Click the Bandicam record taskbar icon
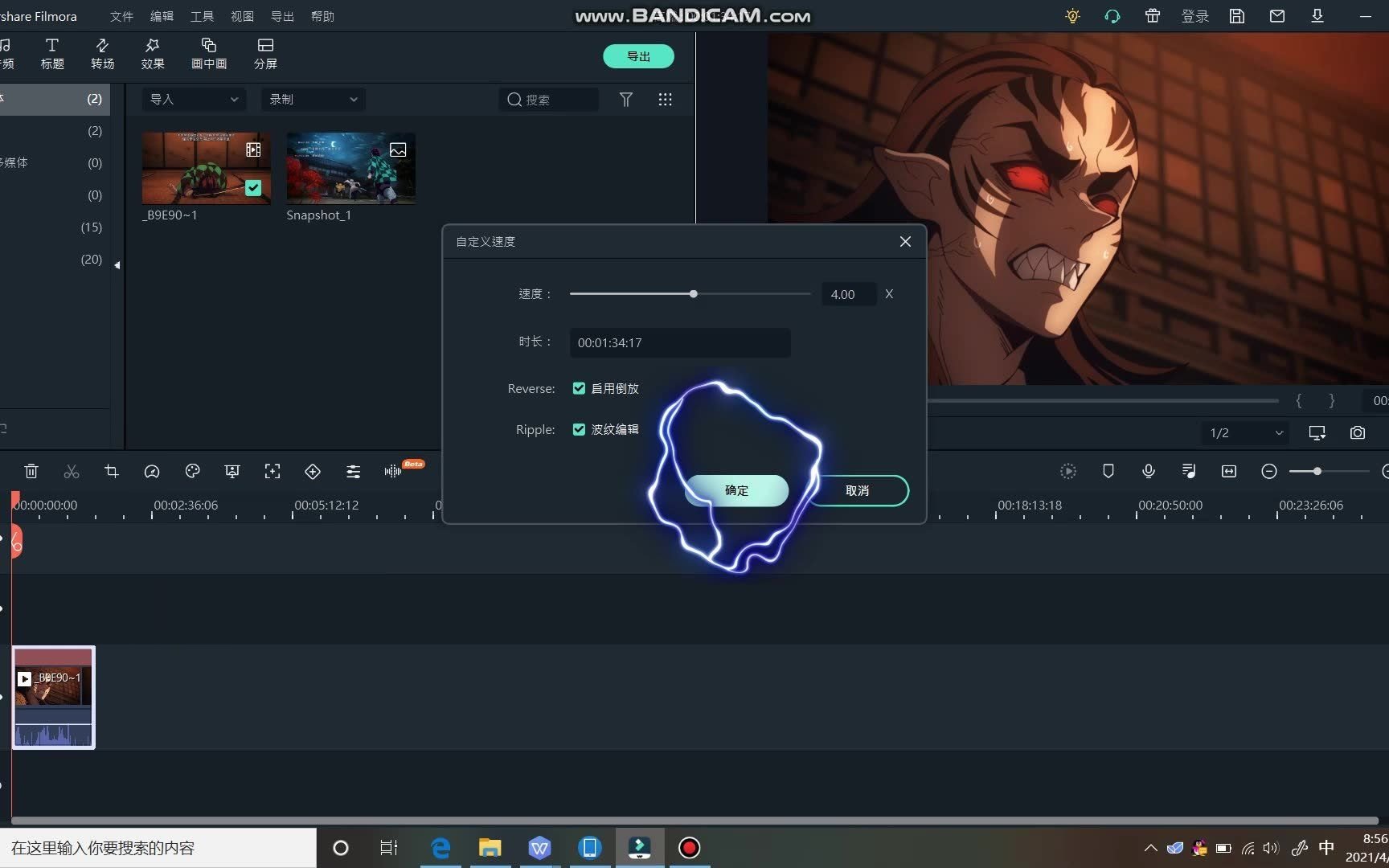Viewport: 1389px width, 868px height. pos(690,848)
